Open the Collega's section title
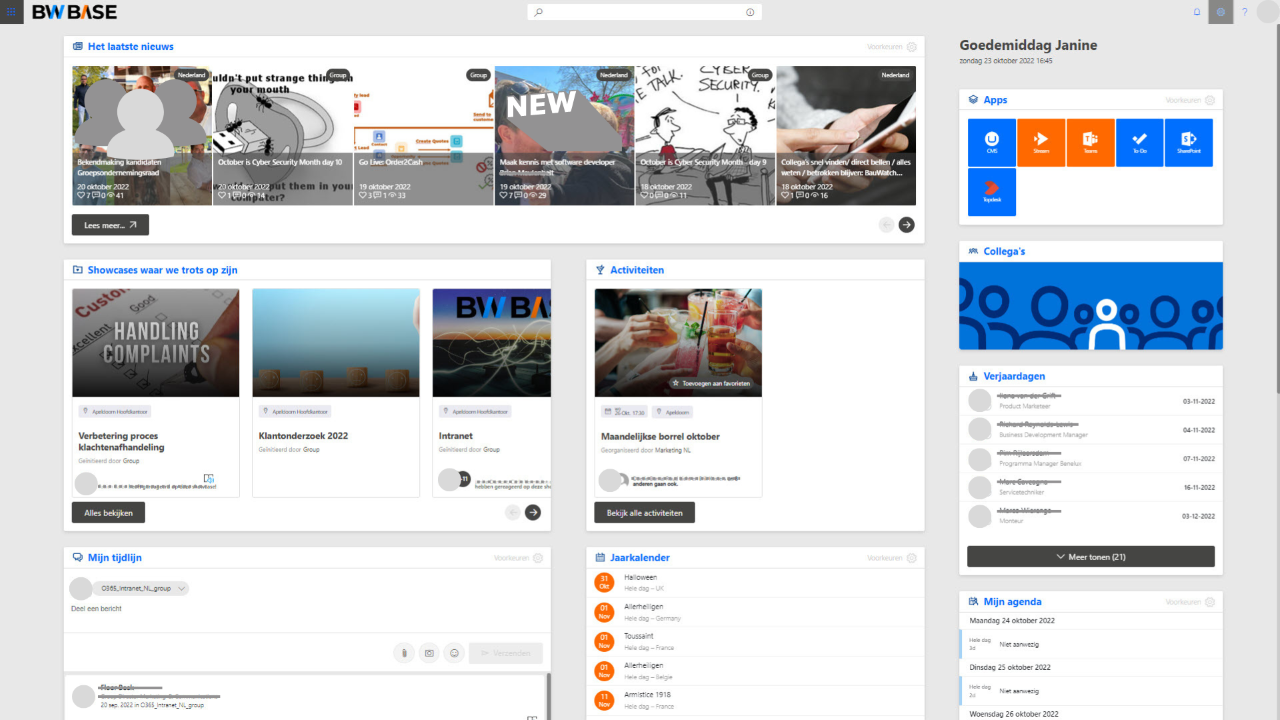Screen dimensions: 1280x720 [x=1004, y=251]
